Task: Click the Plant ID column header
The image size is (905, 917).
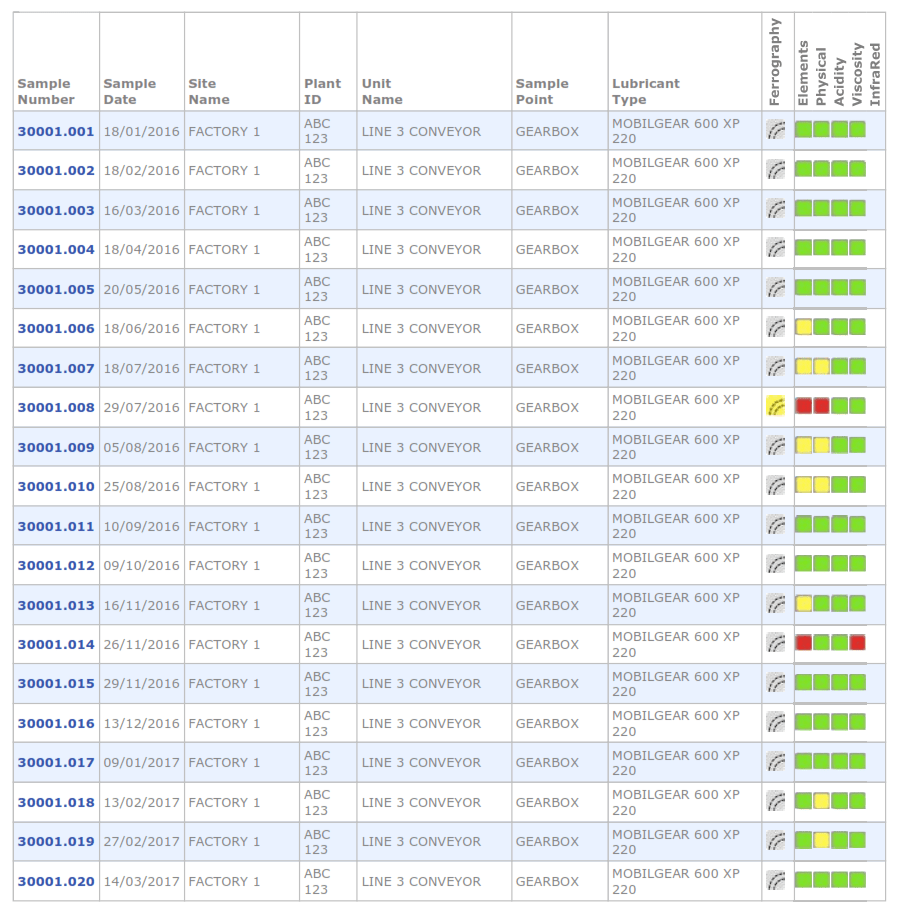Action: pyautogui.click(x=322, y=91)
